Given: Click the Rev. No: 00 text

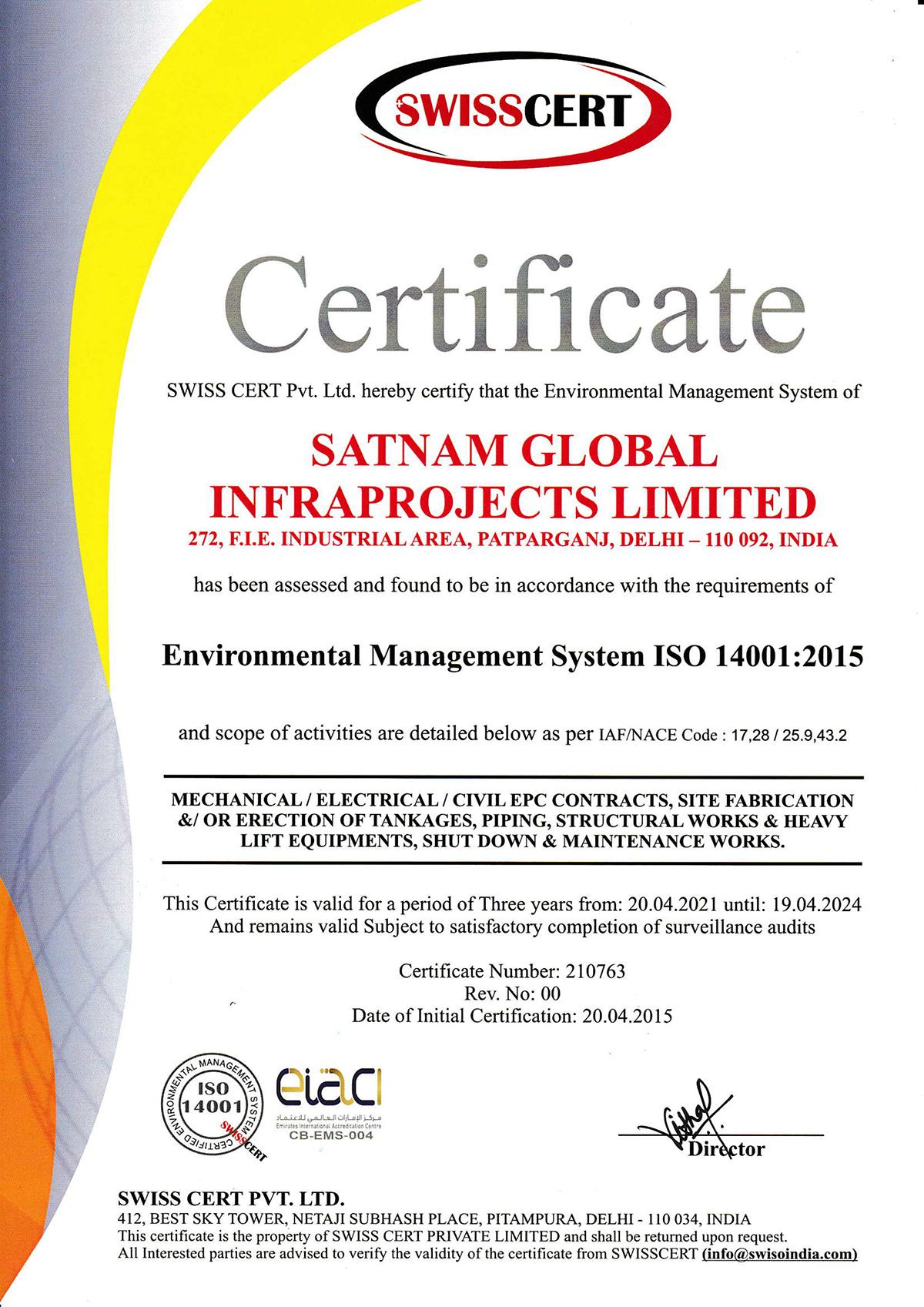Looking at the screenshot, I should pos(512,994).
